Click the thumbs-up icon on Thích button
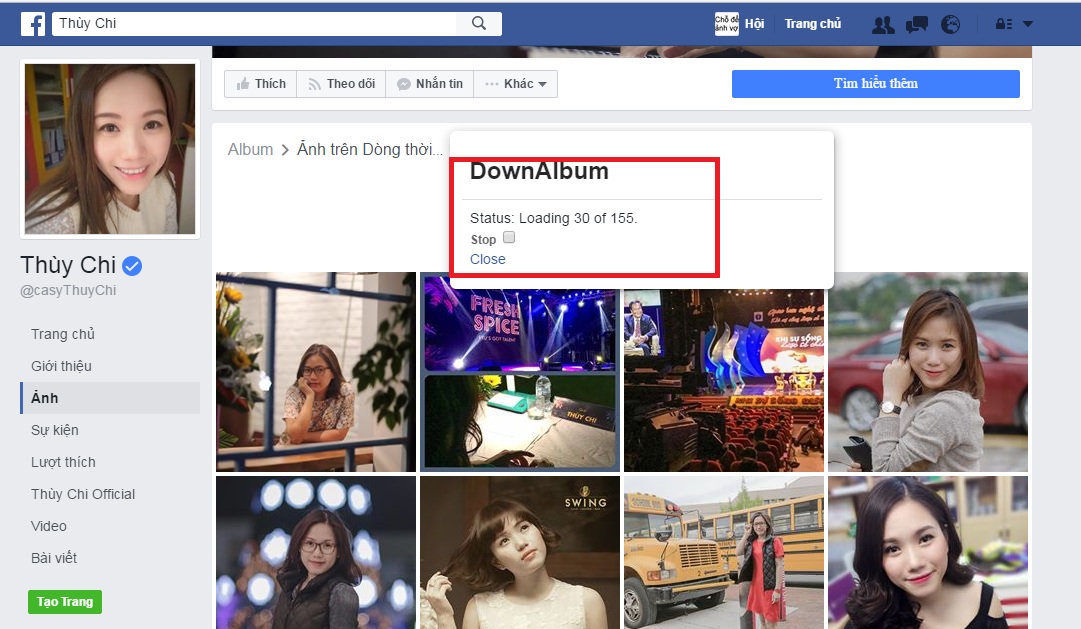 pyautogui.click(x=243, y=84)
